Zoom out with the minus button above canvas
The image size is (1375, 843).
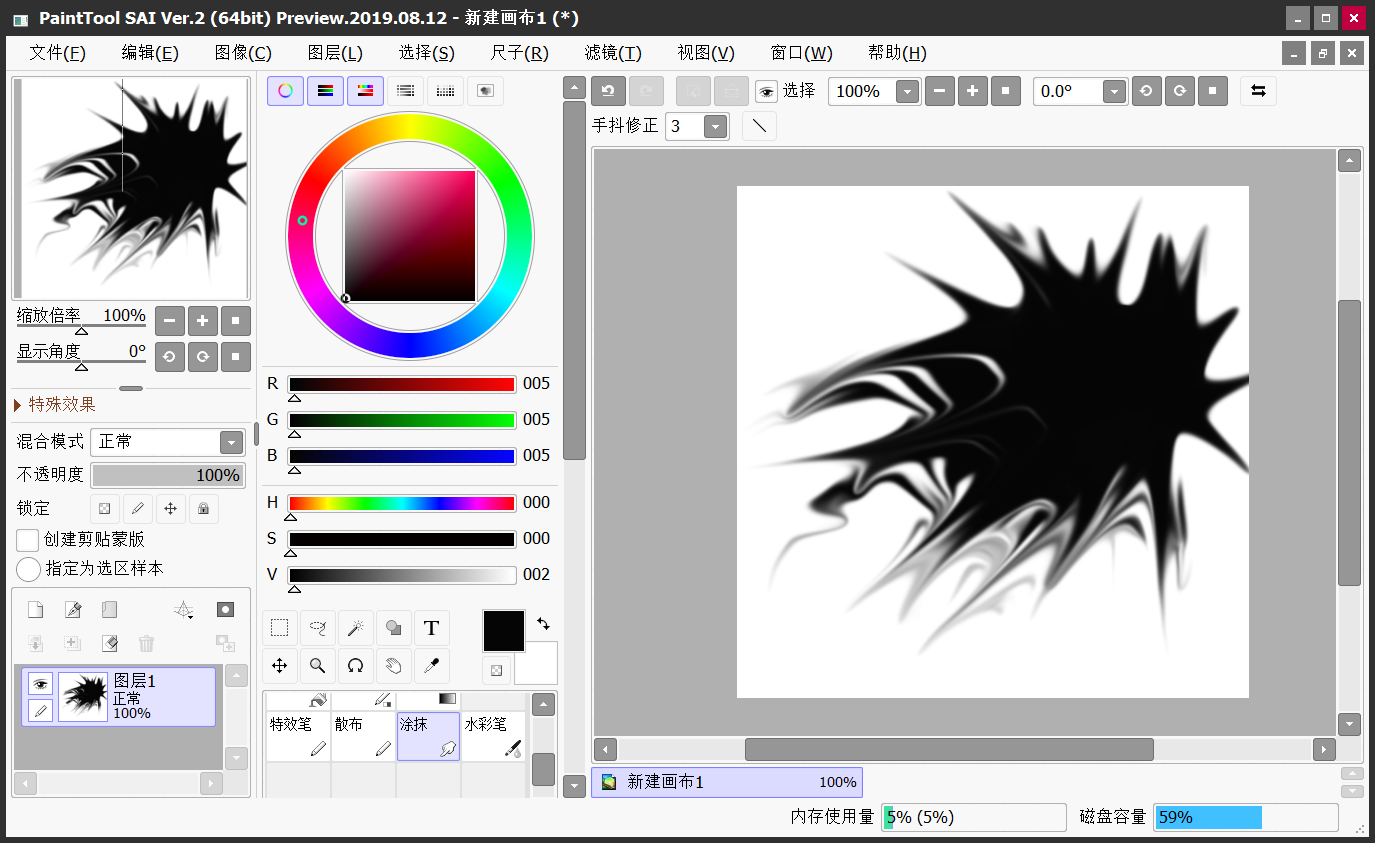click(940, 91)
